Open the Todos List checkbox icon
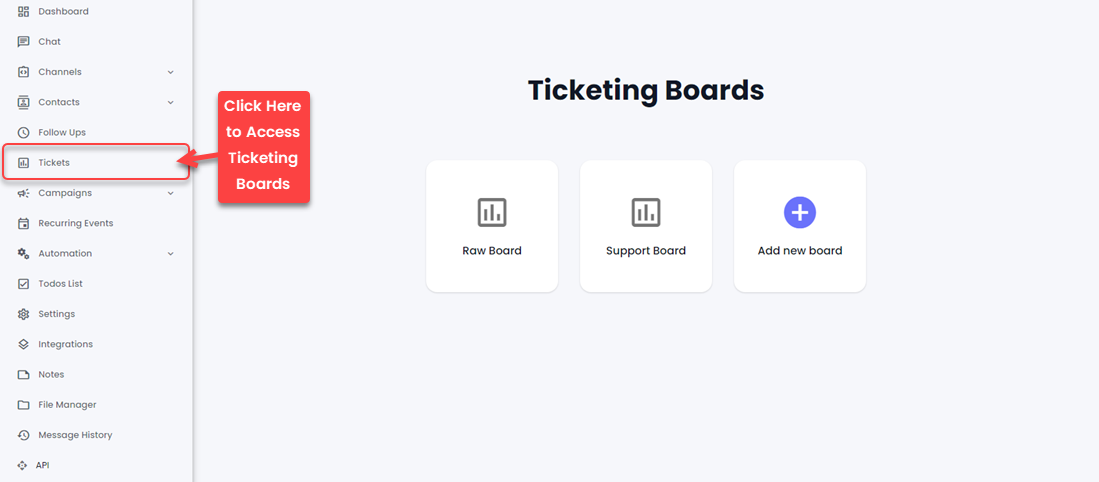Image resolution: width=1099 pixels, height=482 pixels. click(x=23, y=284)
